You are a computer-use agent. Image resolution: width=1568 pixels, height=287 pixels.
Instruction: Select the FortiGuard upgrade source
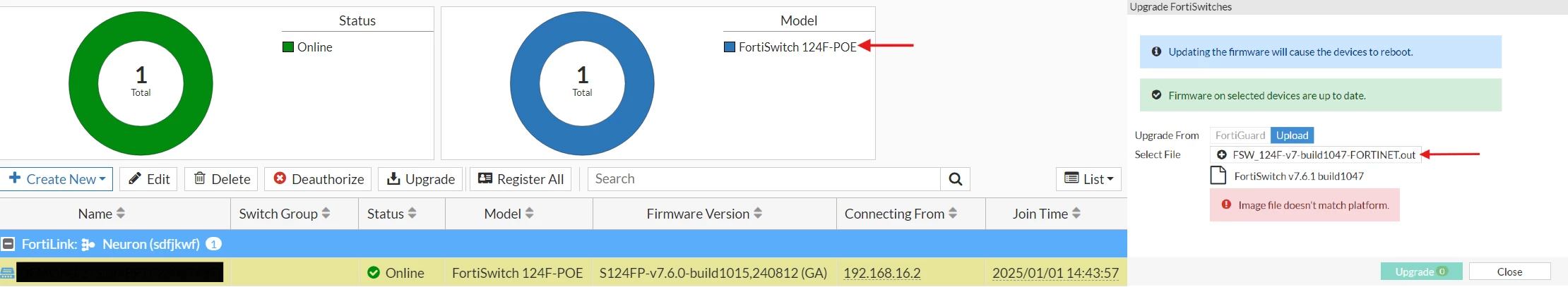pyautogui.click(x=1240, y=135)
